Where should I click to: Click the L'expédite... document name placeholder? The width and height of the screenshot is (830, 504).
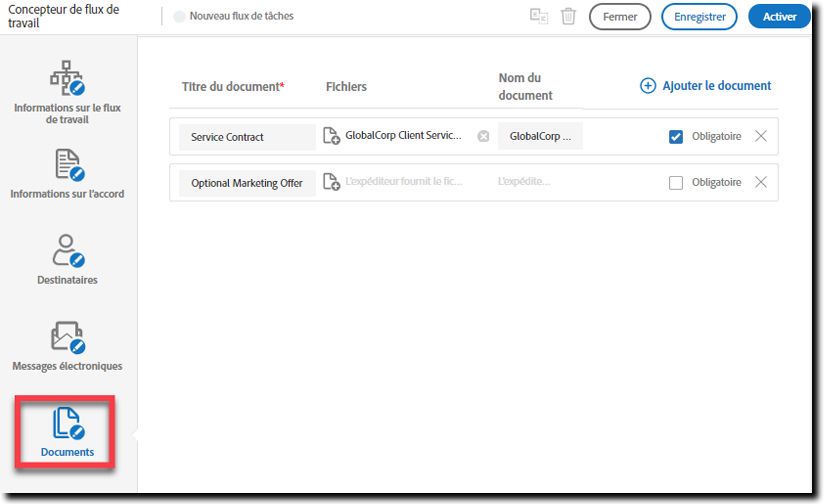pos(524,182)
